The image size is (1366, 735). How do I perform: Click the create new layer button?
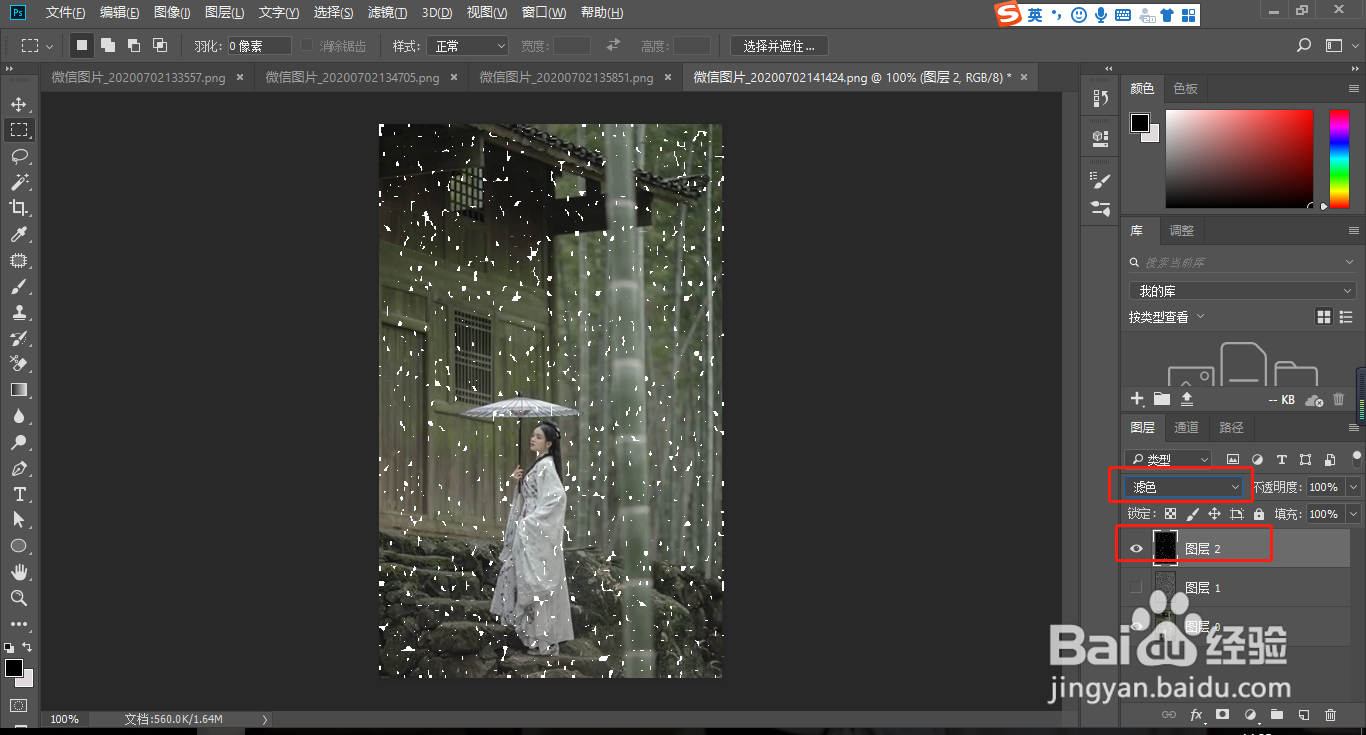(1302, 714)
